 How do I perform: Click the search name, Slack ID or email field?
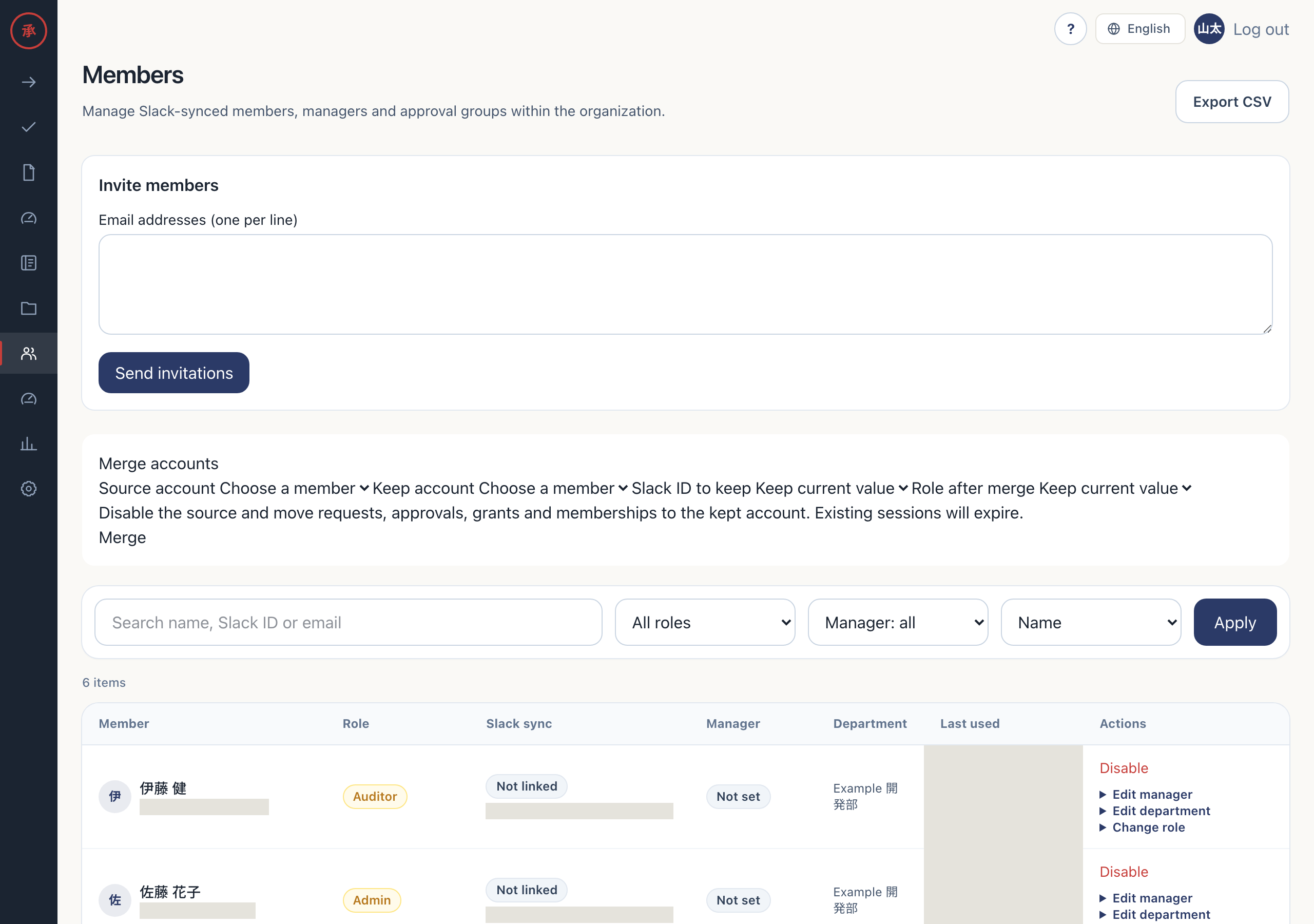pos(349,622)
